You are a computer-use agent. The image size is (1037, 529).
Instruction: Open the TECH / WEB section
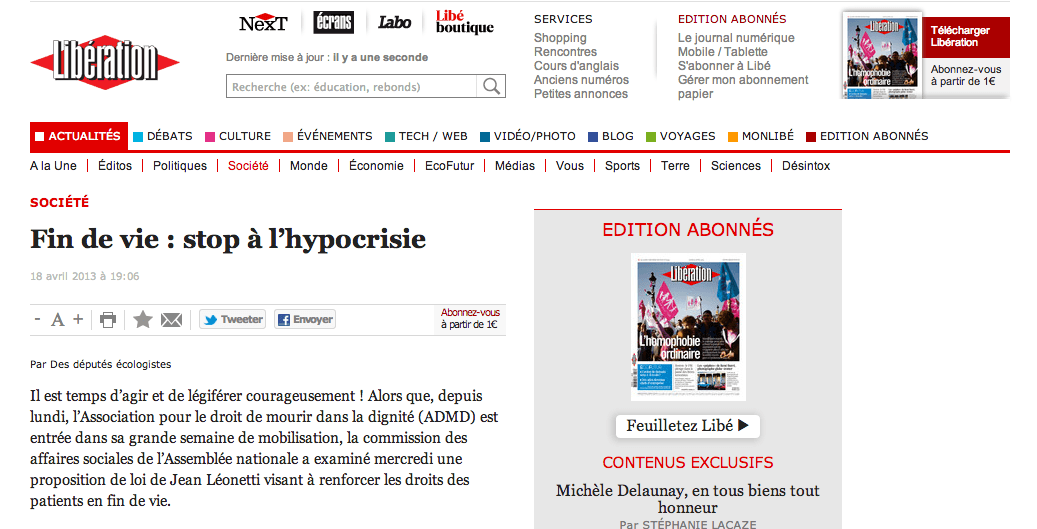(426, 136)
